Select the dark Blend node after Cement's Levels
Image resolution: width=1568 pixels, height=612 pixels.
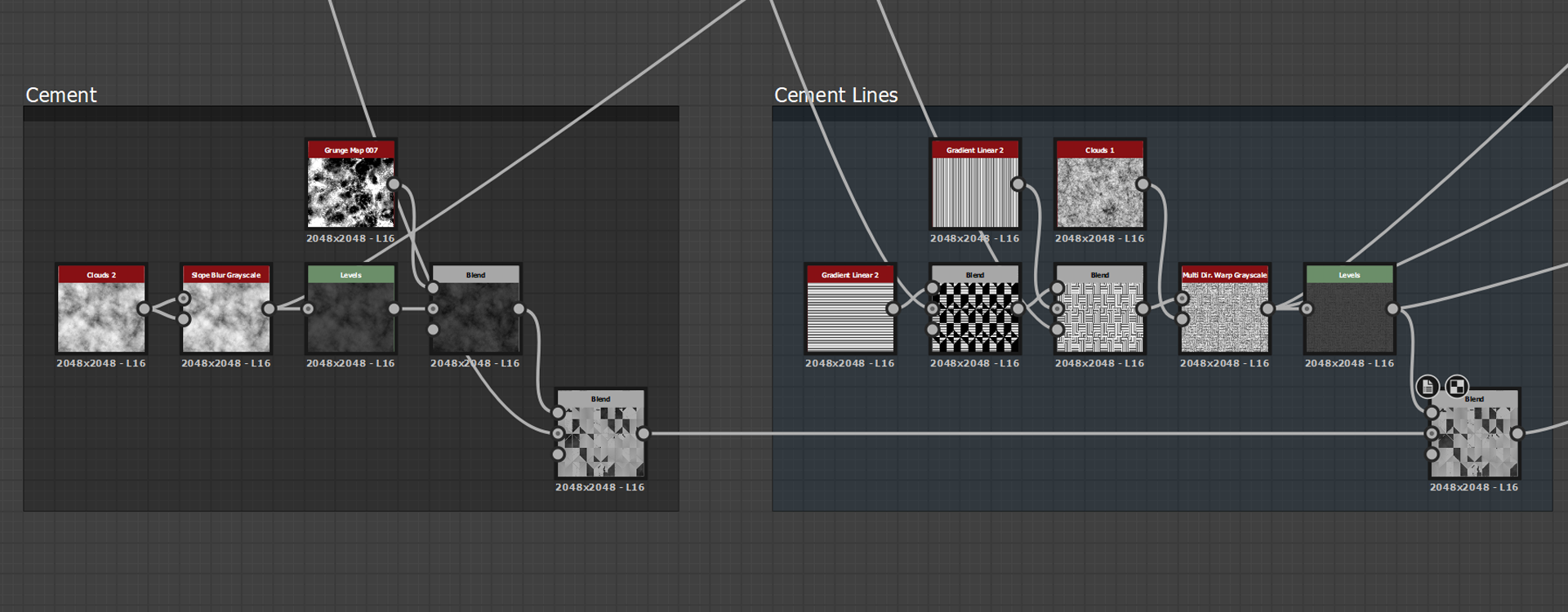[x=475, y=309]
